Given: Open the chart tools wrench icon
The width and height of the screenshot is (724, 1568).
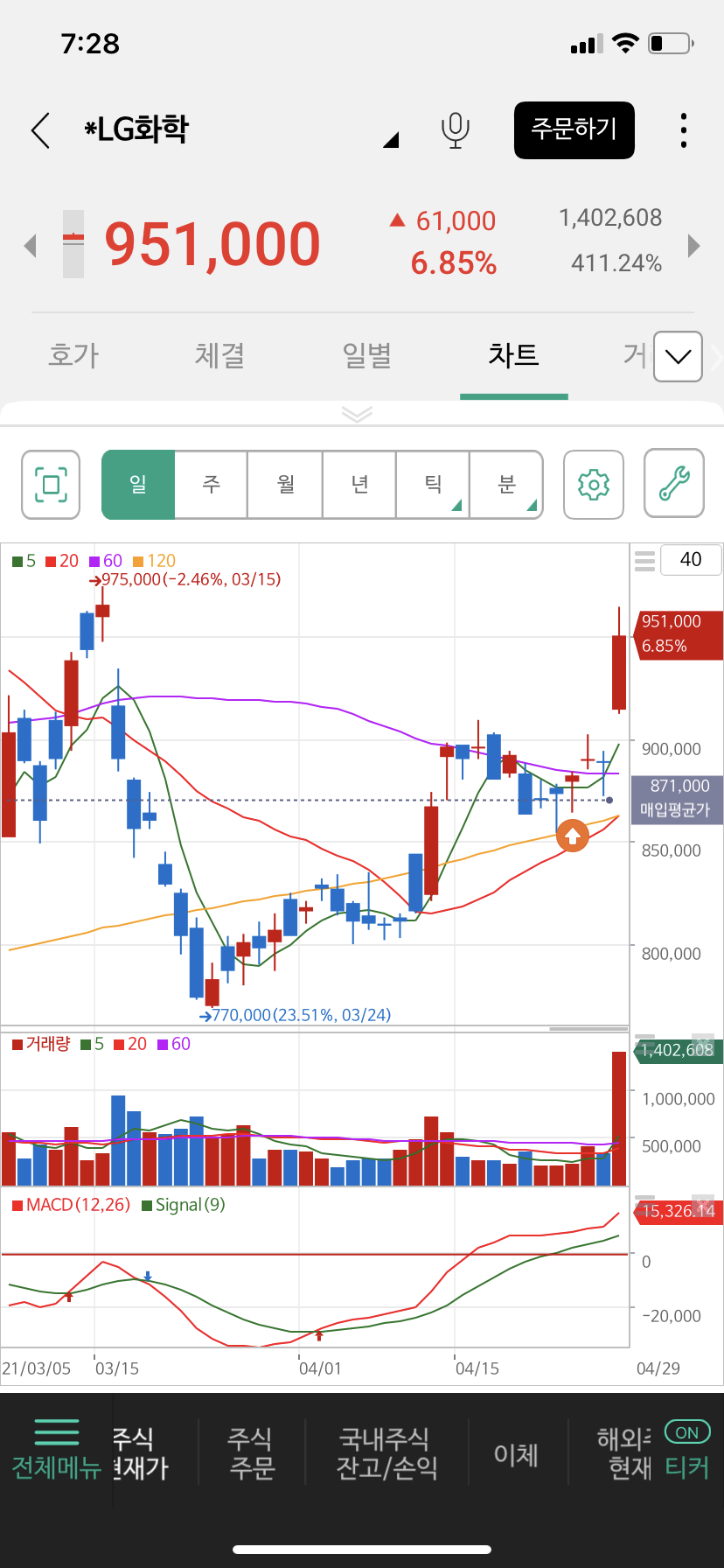Looking at the screenshot, I should (674, 484).
